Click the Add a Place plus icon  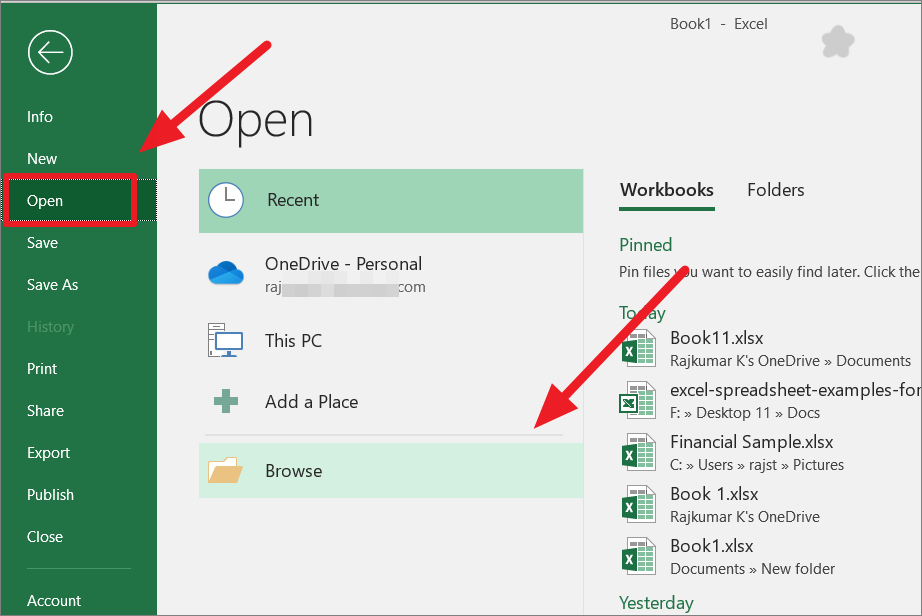[226, 401]
